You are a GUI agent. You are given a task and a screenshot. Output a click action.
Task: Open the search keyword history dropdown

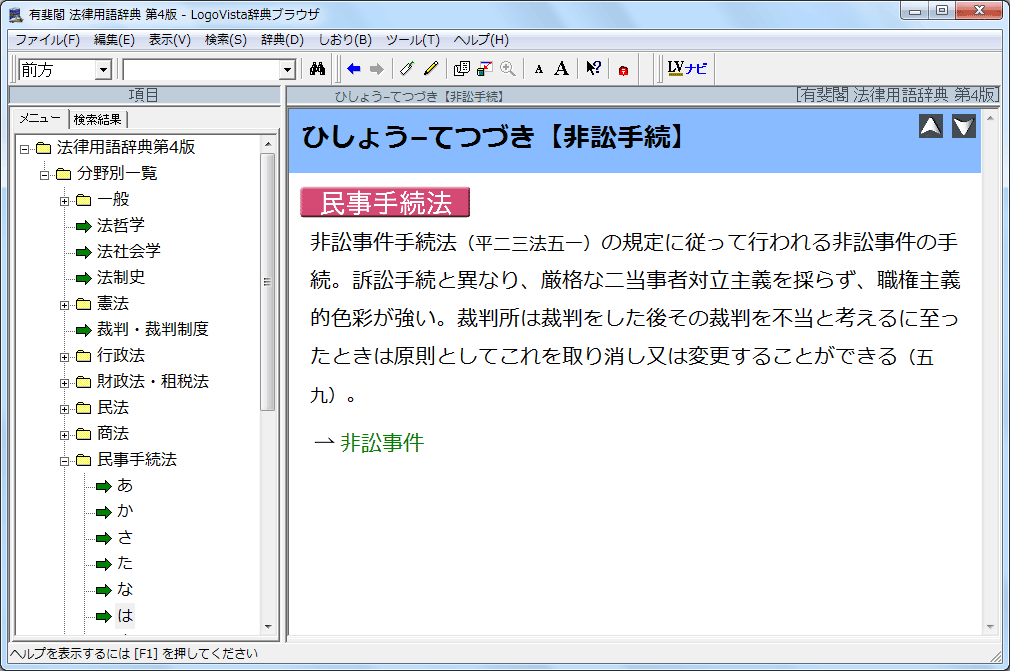coord(288,69)
